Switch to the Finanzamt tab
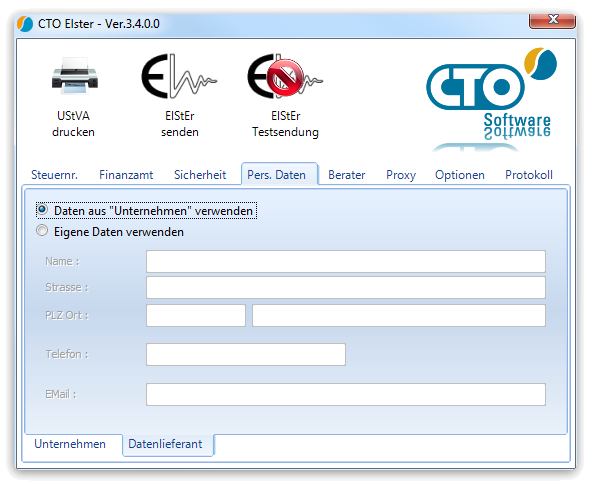 click(x=126, y=175)
